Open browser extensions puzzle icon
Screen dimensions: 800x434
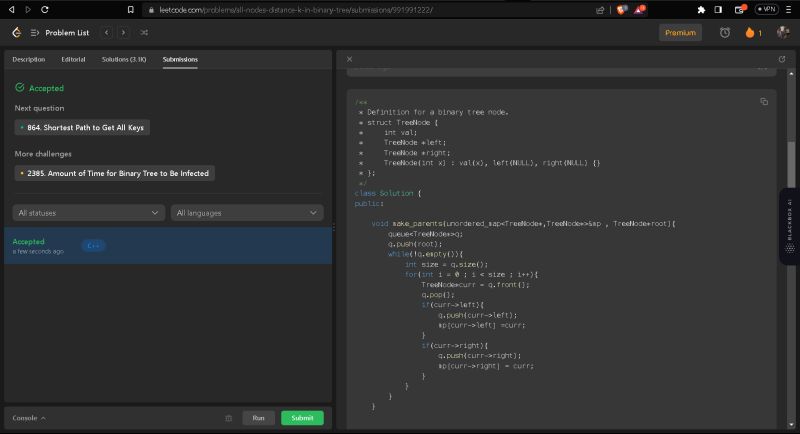701,10
